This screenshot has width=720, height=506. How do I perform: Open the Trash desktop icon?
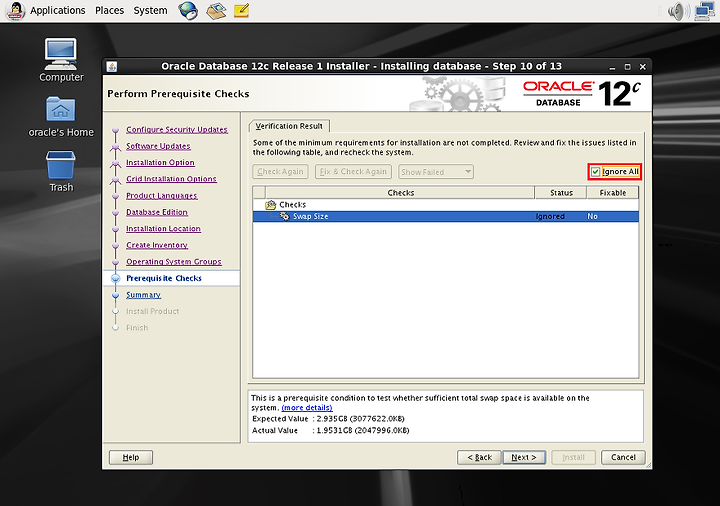click(61, 171)
